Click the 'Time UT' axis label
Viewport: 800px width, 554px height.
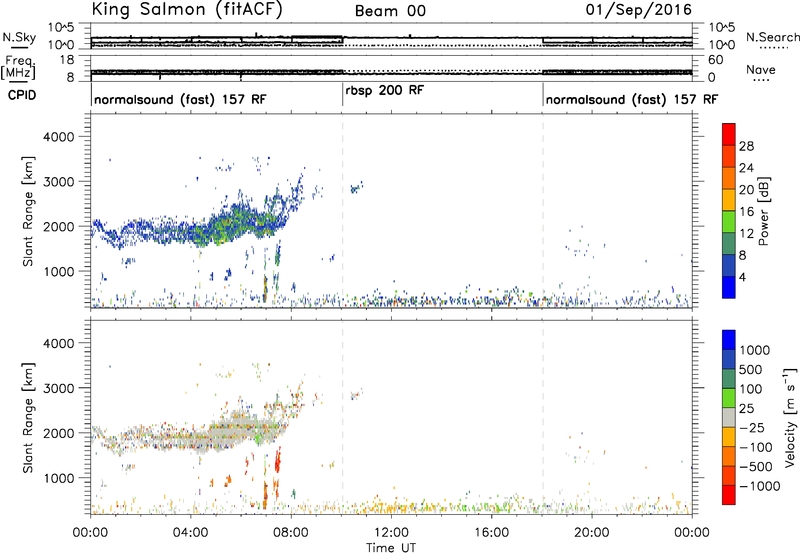[x=391, y=548]
